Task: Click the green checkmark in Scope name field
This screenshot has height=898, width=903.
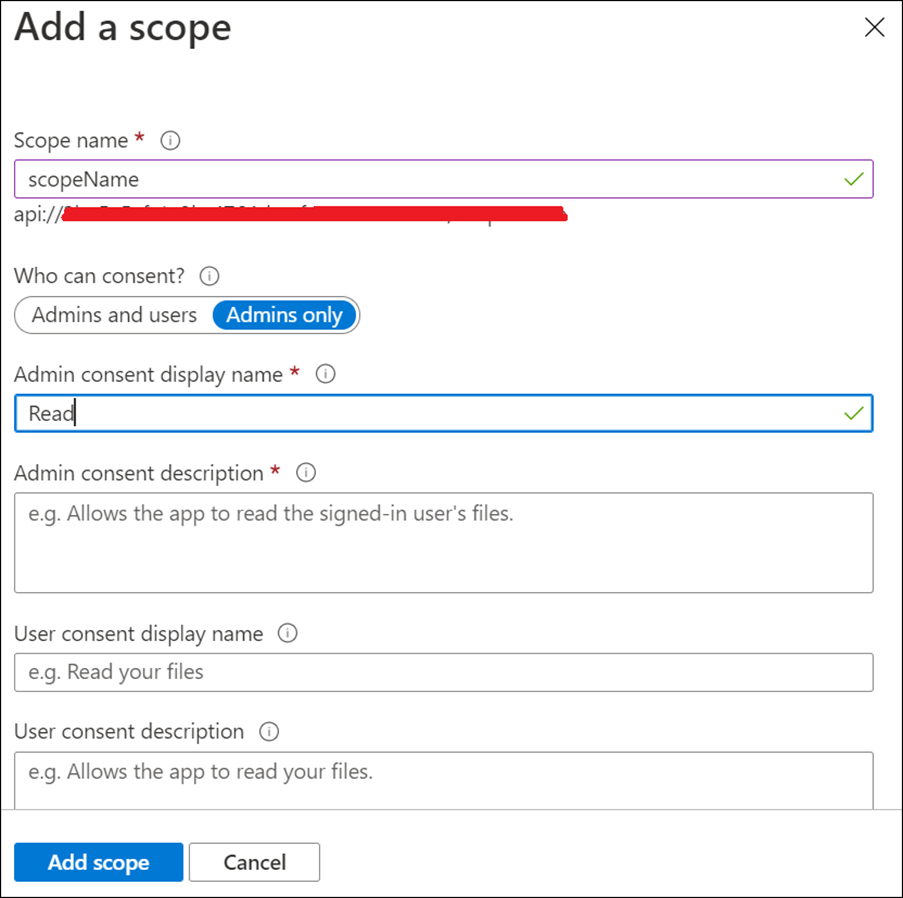Action: 853,180
